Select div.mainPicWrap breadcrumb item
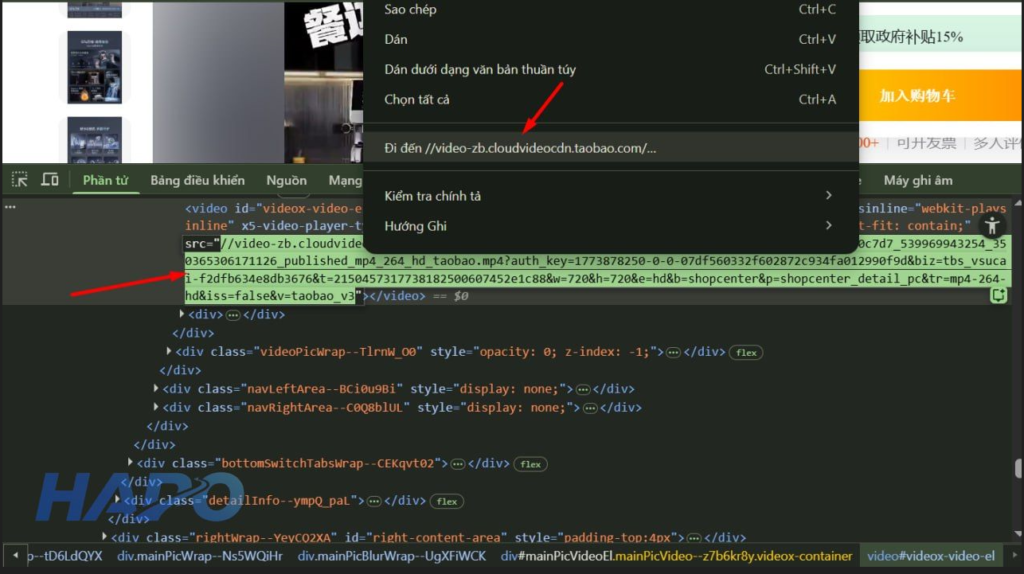Viewport: 1024px width, 574px height. [x=200, y=556]
